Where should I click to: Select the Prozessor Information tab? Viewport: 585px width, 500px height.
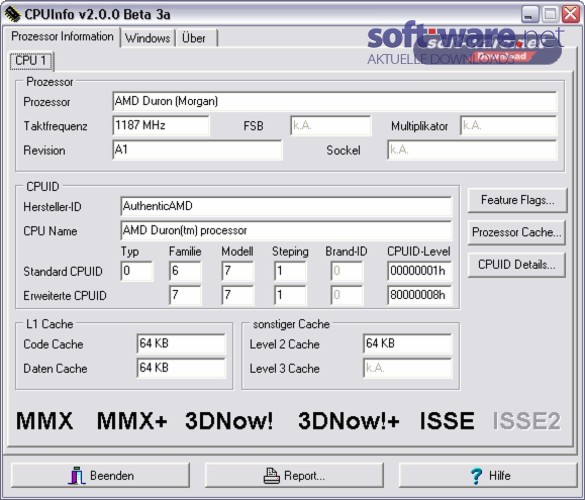tap(62, 37)
